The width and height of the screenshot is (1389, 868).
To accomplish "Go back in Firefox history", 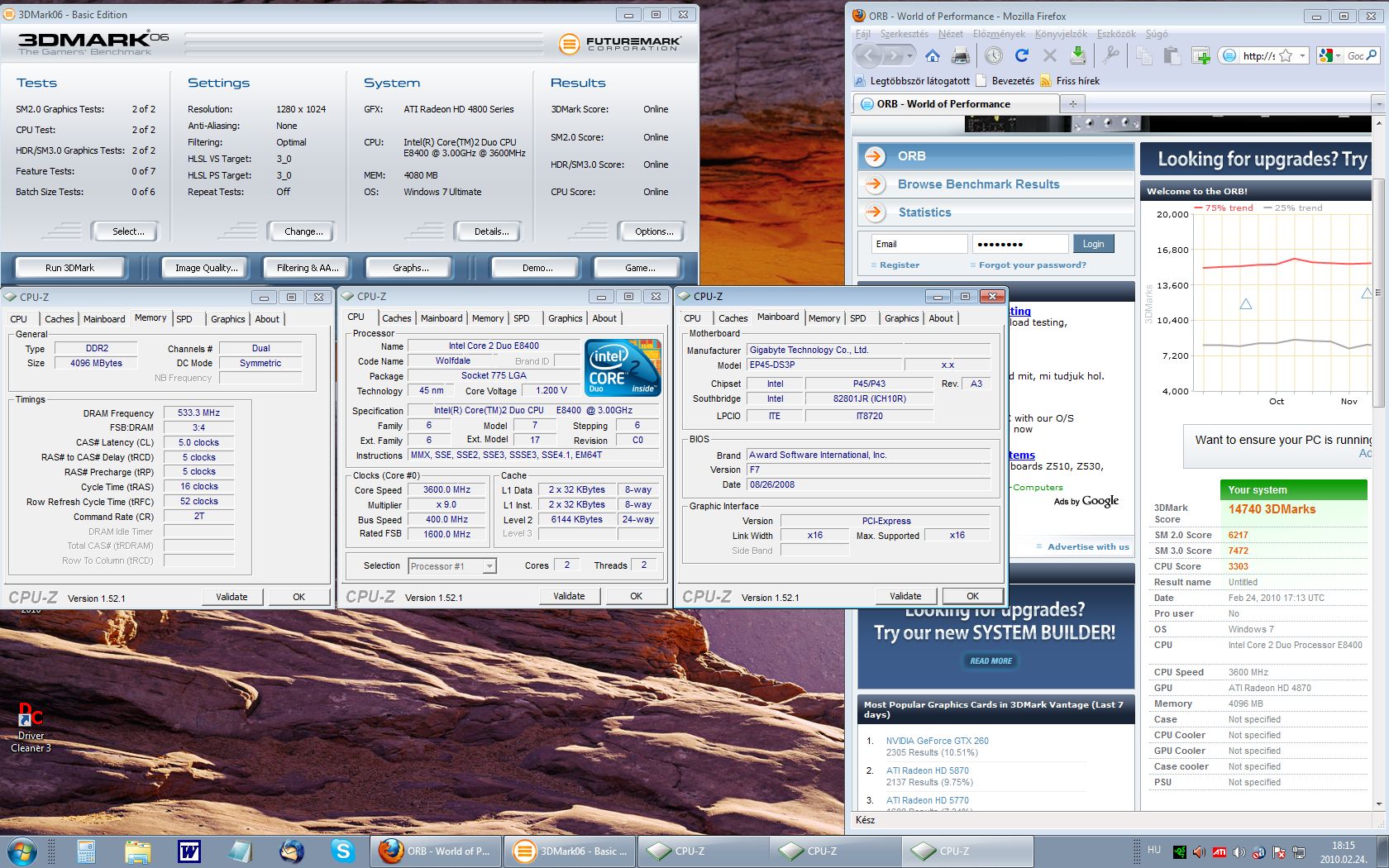I will coord(867,55).
